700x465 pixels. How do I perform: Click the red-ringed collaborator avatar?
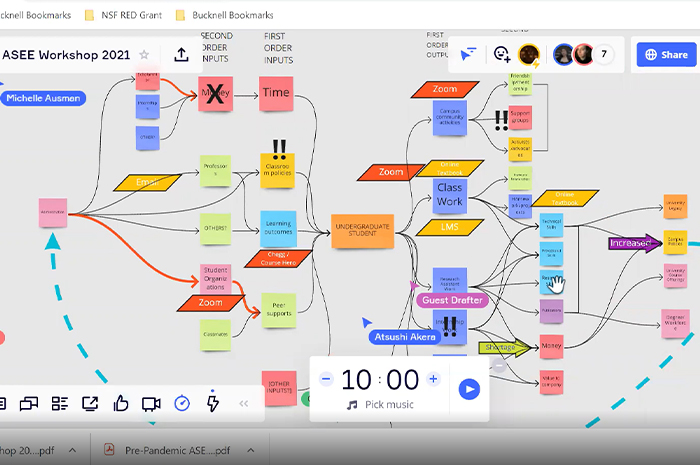tap(583, 55)
